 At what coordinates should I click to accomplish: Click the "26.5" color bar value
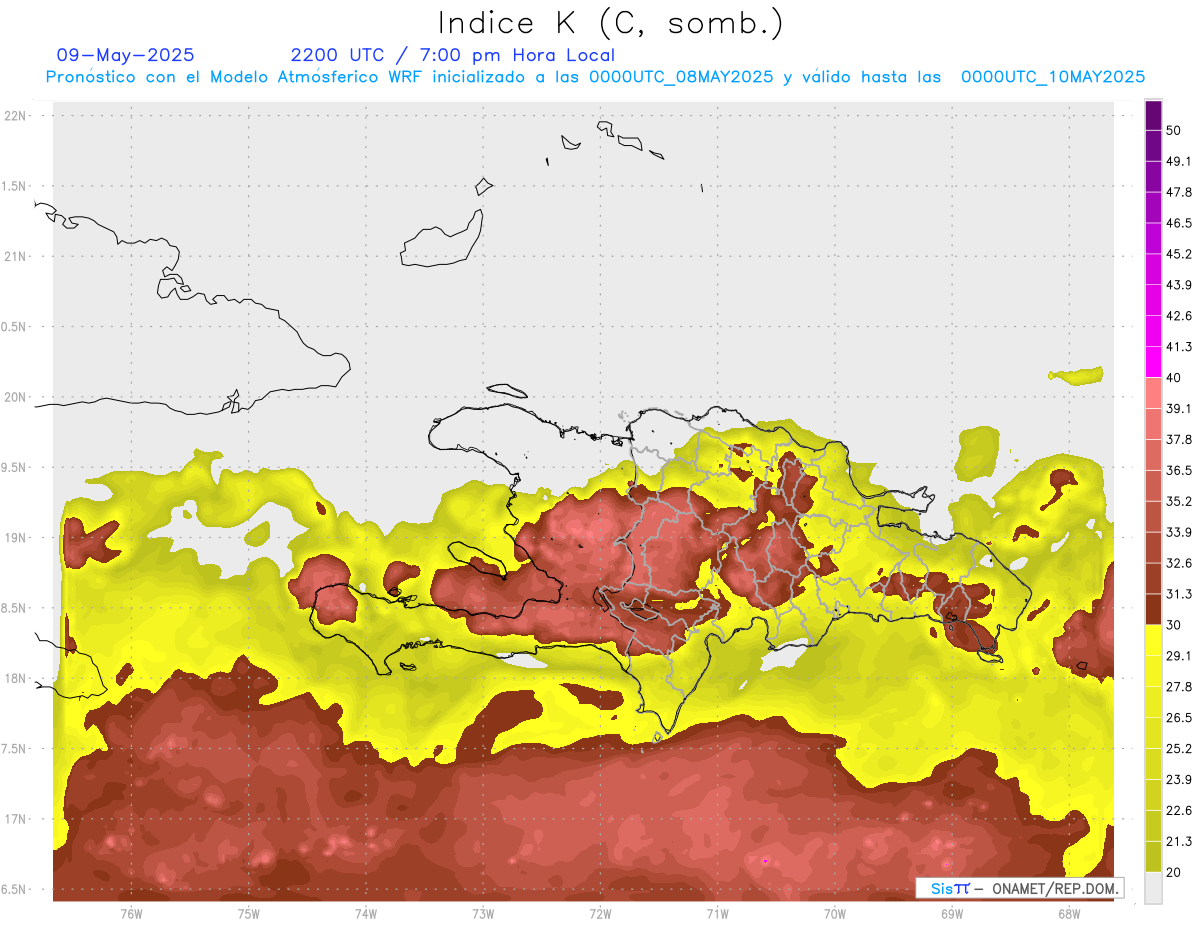[1179, 718]
